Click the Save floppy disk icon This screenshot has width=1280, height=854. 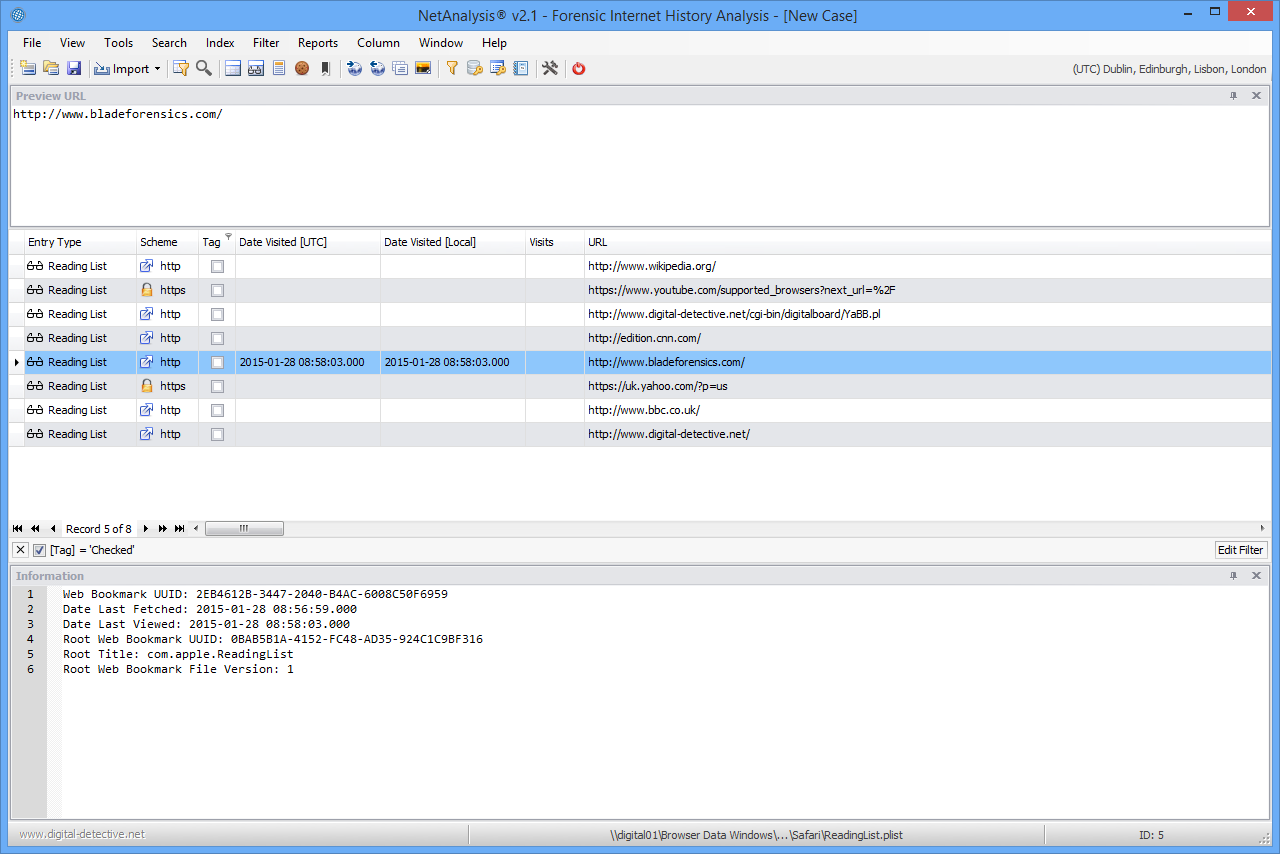(x=74, y=68)
